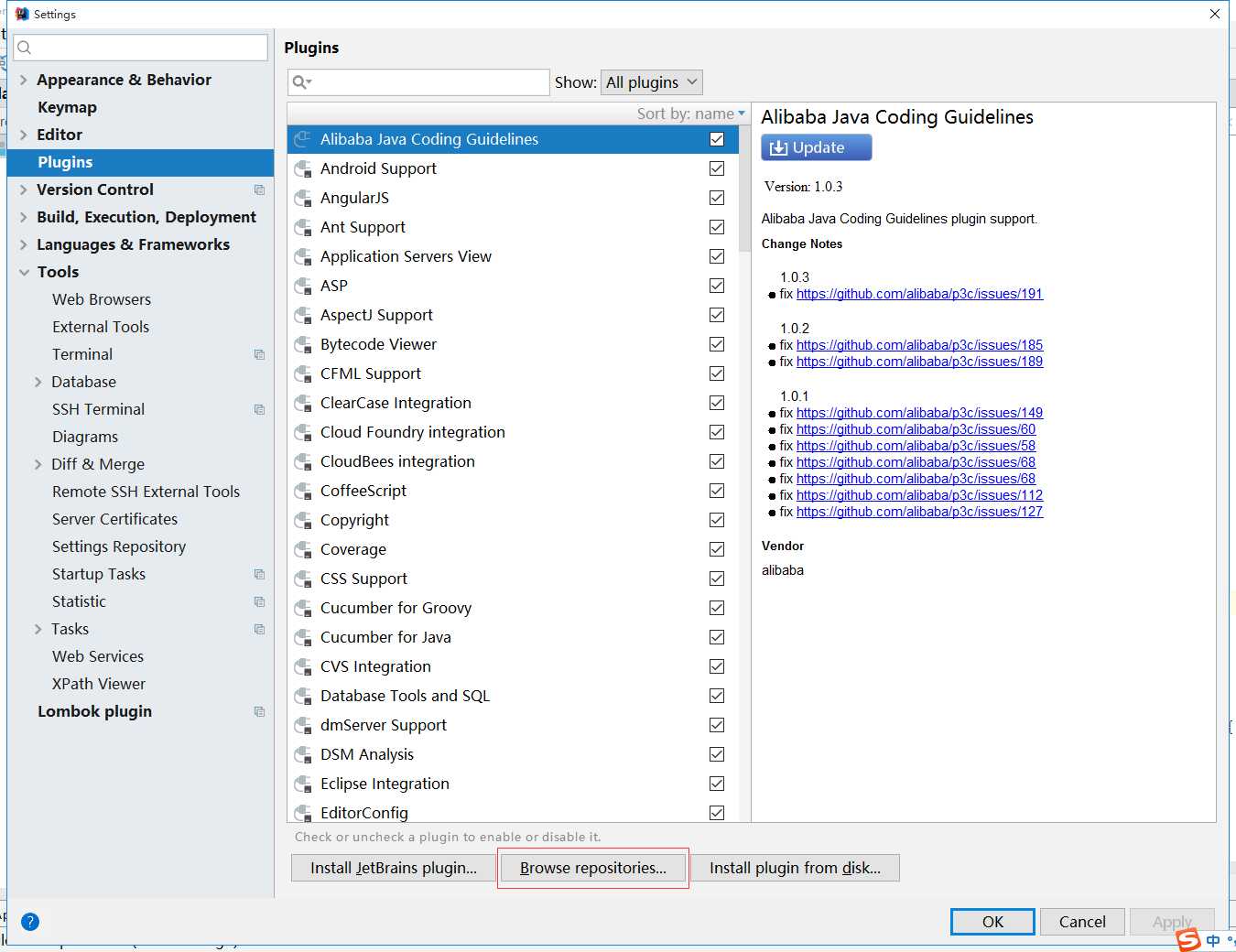Expand the Version Control node
The width and height of the screenshot is (1236, 952).
click(24, 189)
